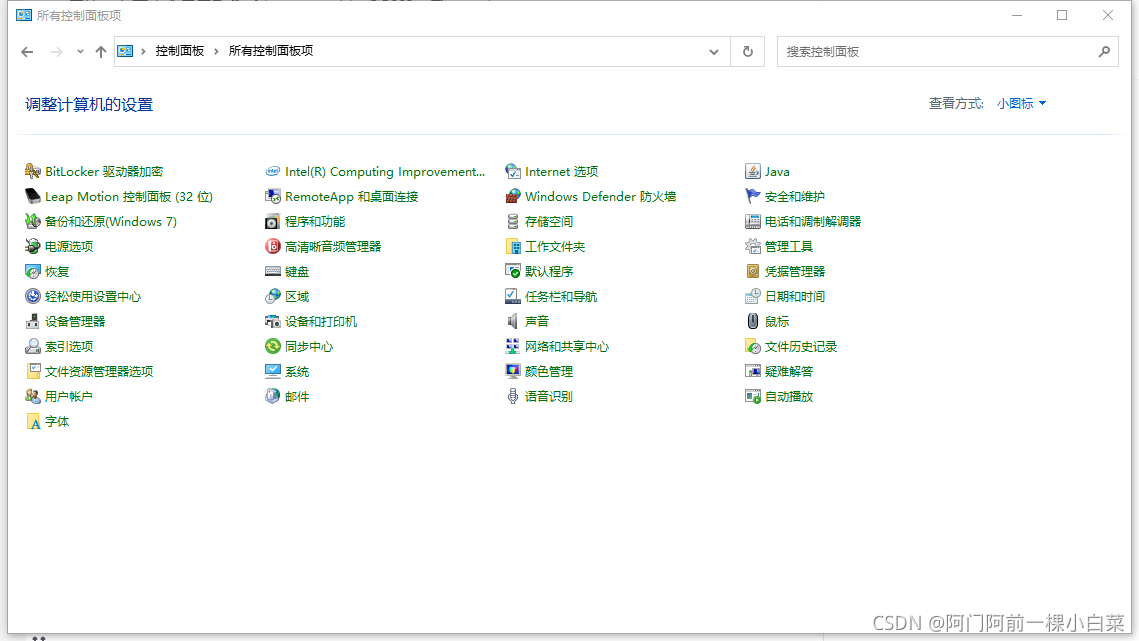Click the 鼠标 mouse icon
Screen dimensions: 1139x641
pyautogui.click(x=753, y=321)
